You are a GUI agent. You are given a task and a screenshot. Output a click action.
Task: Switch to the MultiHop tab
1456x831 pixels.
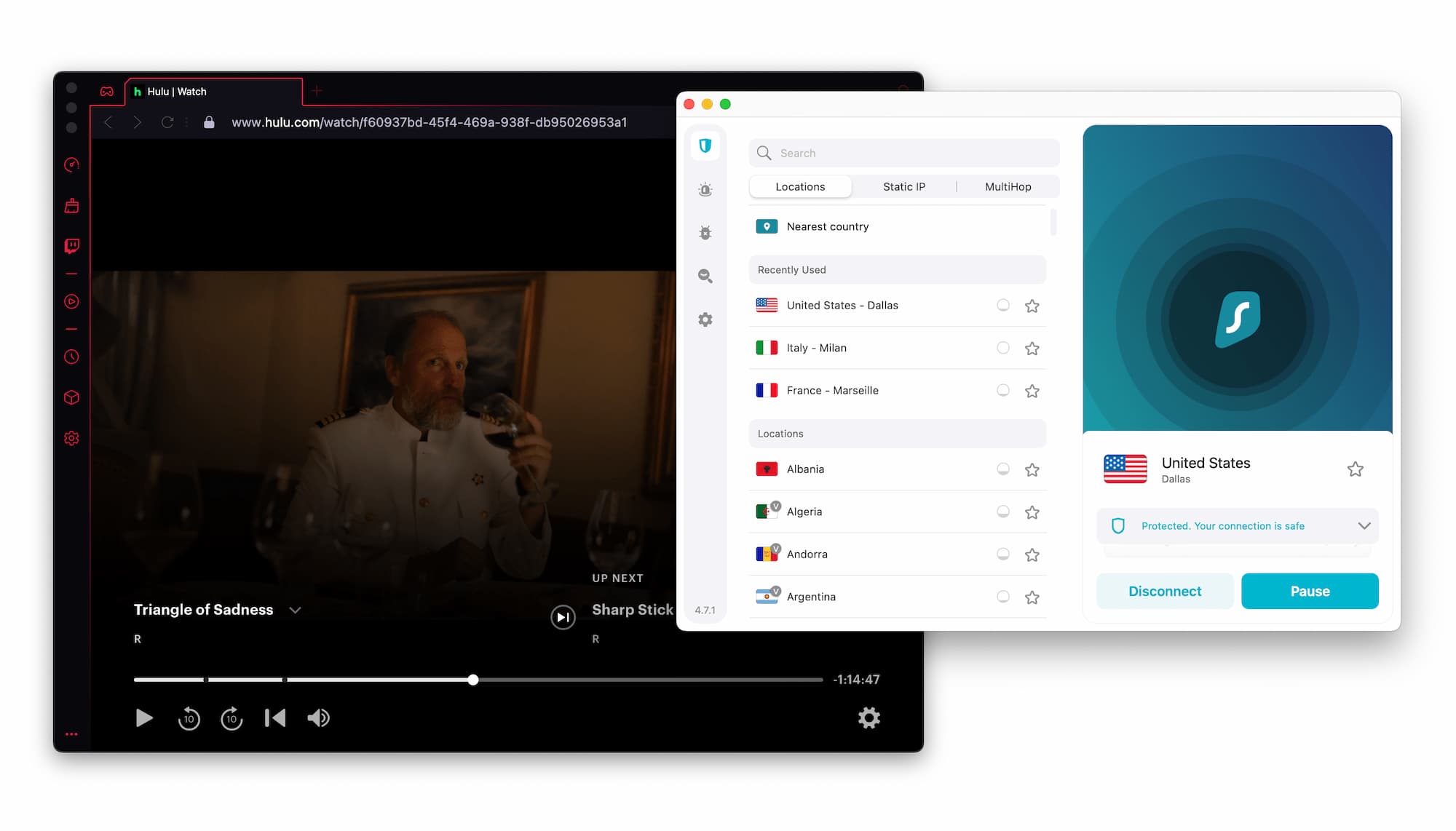(1008, 186)
